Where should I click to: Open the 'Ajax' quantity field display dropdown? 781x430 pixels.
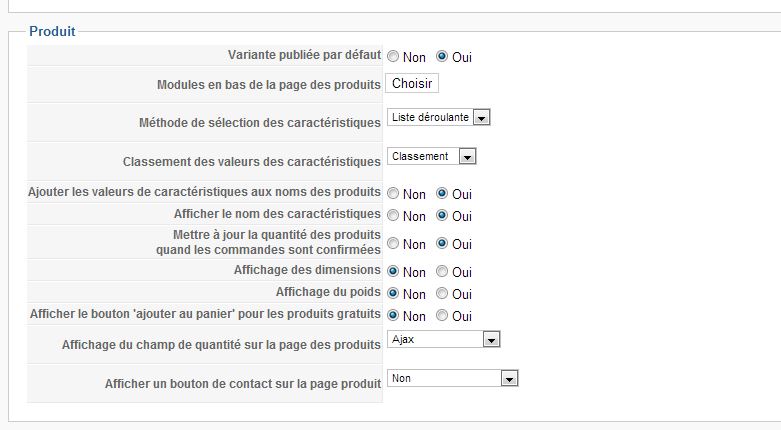pos(444,340)
